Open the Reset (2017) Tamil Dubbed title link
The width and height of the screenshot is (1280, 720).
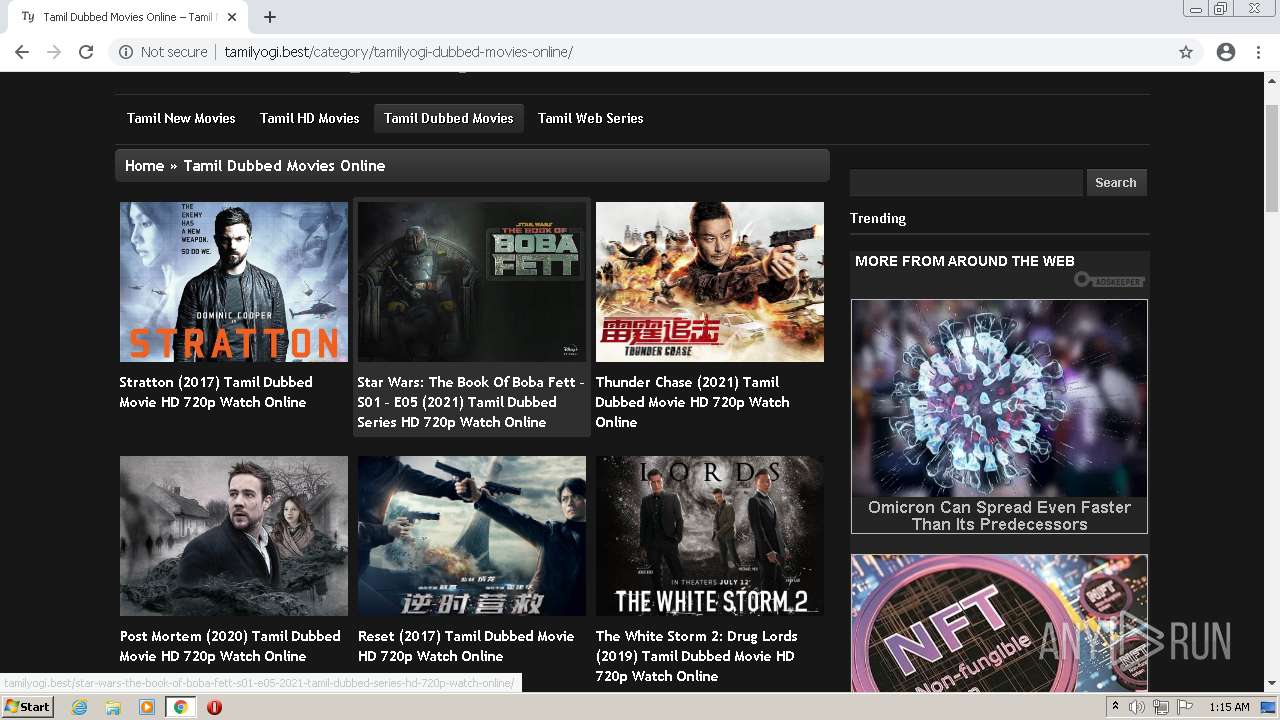coord(466,646)
